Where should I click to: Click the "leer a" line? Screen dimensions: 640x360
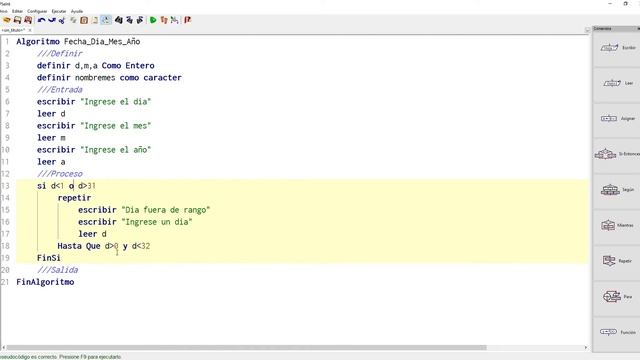click(x=51, y=162)
